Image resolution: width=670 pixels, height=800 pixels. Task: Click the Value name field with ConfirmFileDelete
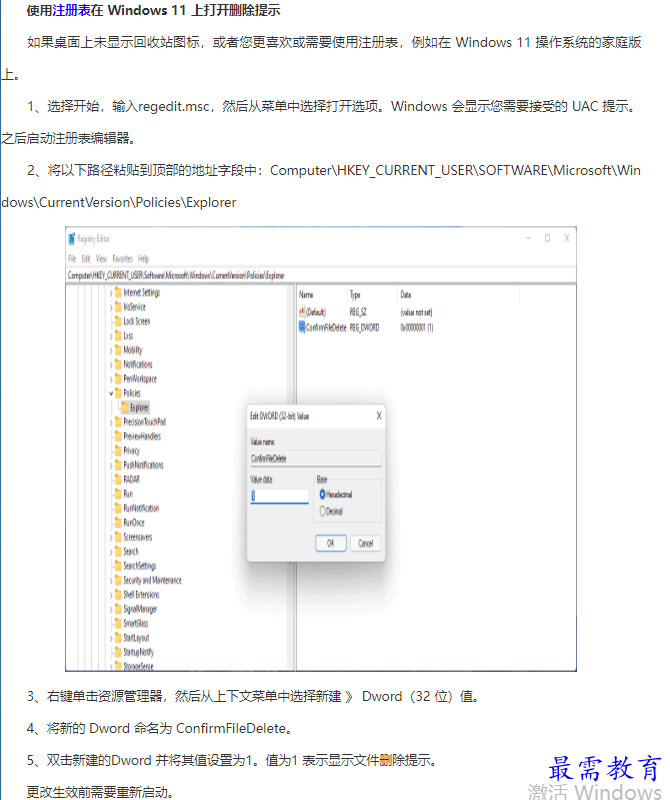(x=316, y=458)
